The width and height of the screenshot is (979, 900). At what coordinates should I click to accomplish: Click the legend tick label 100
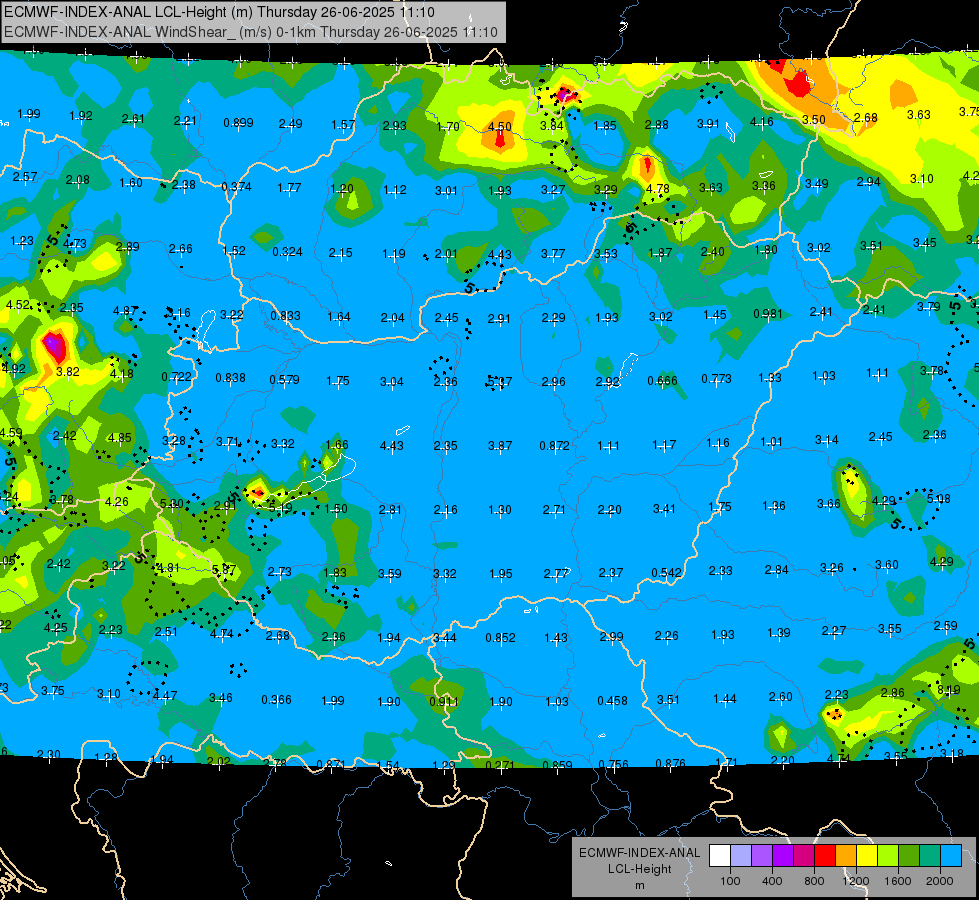[731, 881]
